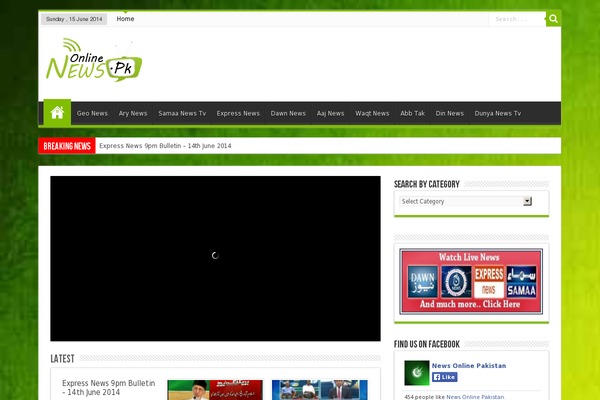The width and height of the screenshot is (600, 400).
Task: Open latest post Express News 9pm Bulletin 14th June
Action: point(109,387)
